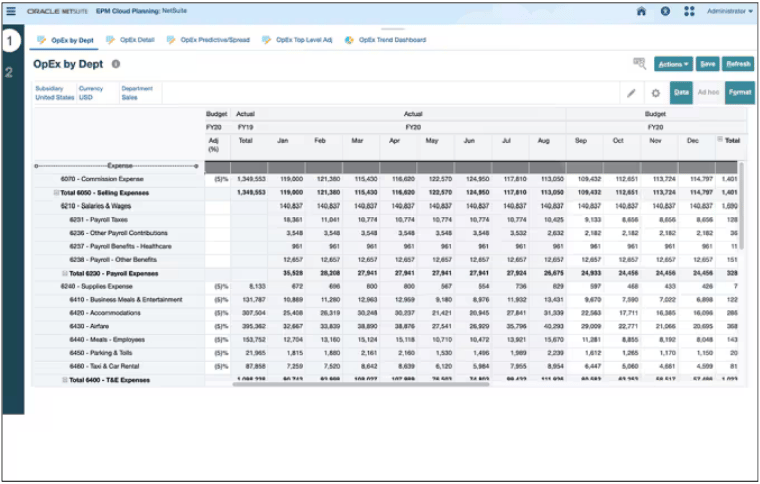
Task: Open the hamburger navigator menu
Action: click(11, 11)
